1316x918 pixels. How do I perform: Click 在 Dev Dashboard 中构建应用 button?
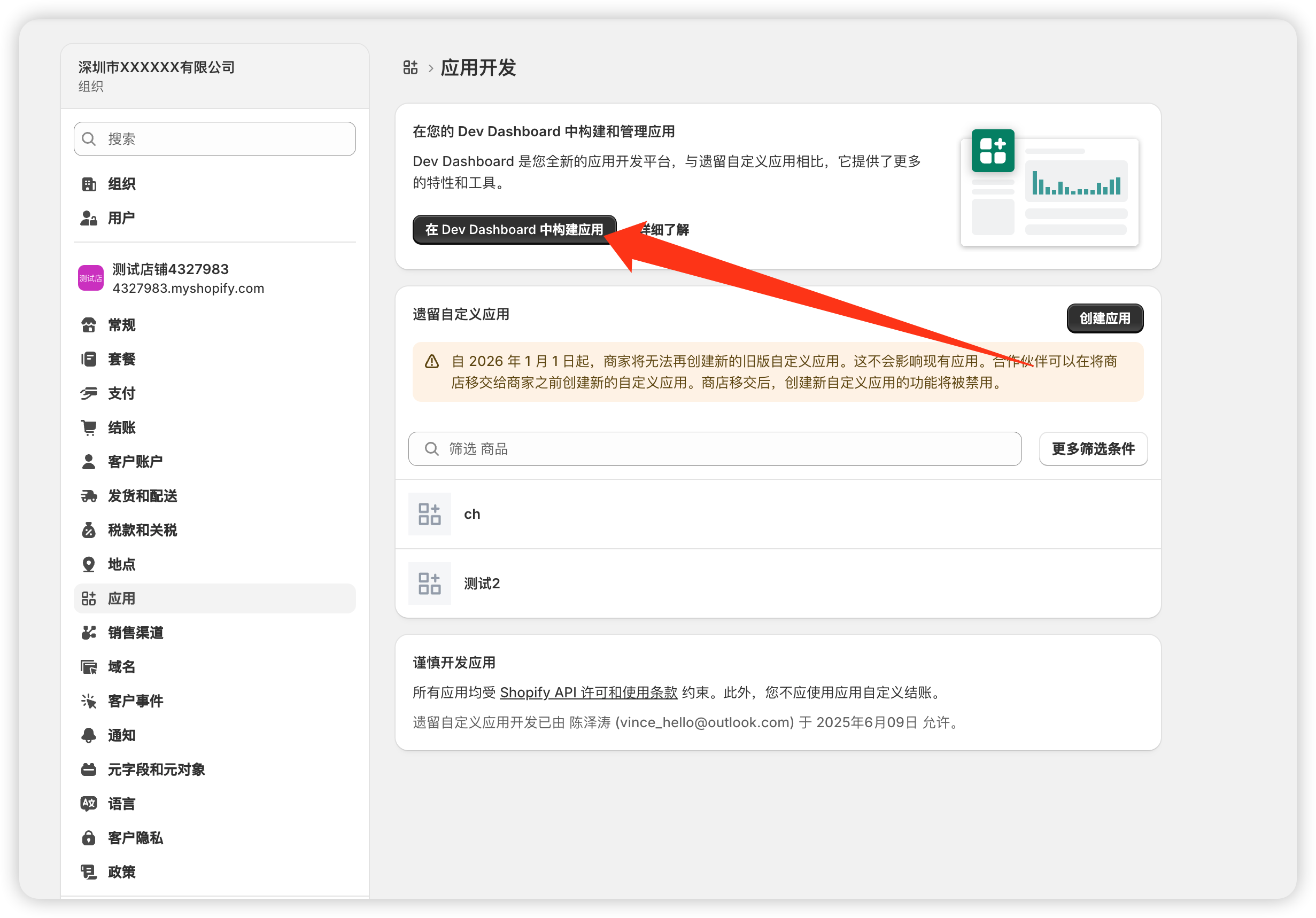coord(514,230)
